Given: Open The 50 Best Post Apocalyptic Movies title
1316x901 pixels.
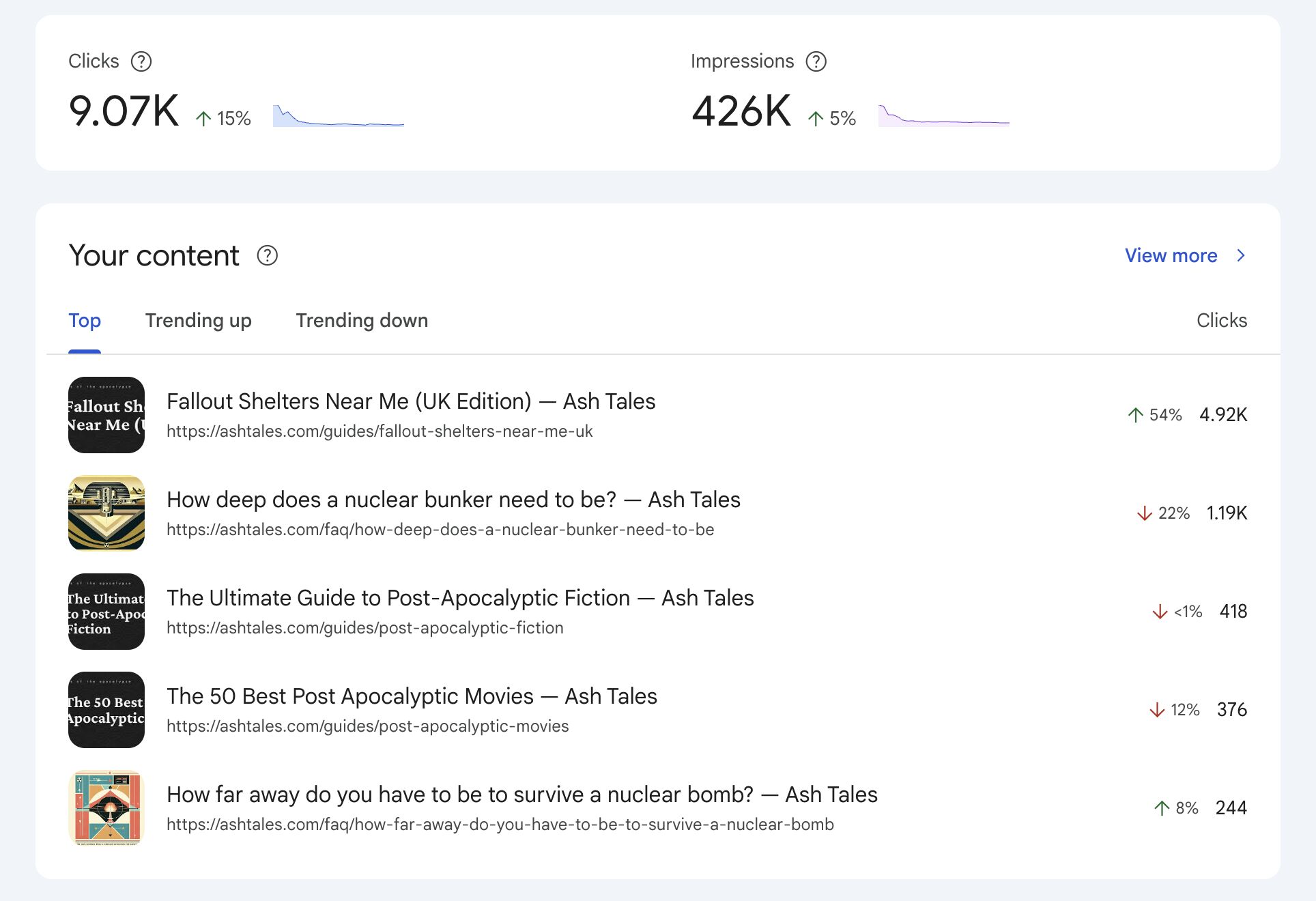Looking at the screenshot, I should tap(412, 696).
